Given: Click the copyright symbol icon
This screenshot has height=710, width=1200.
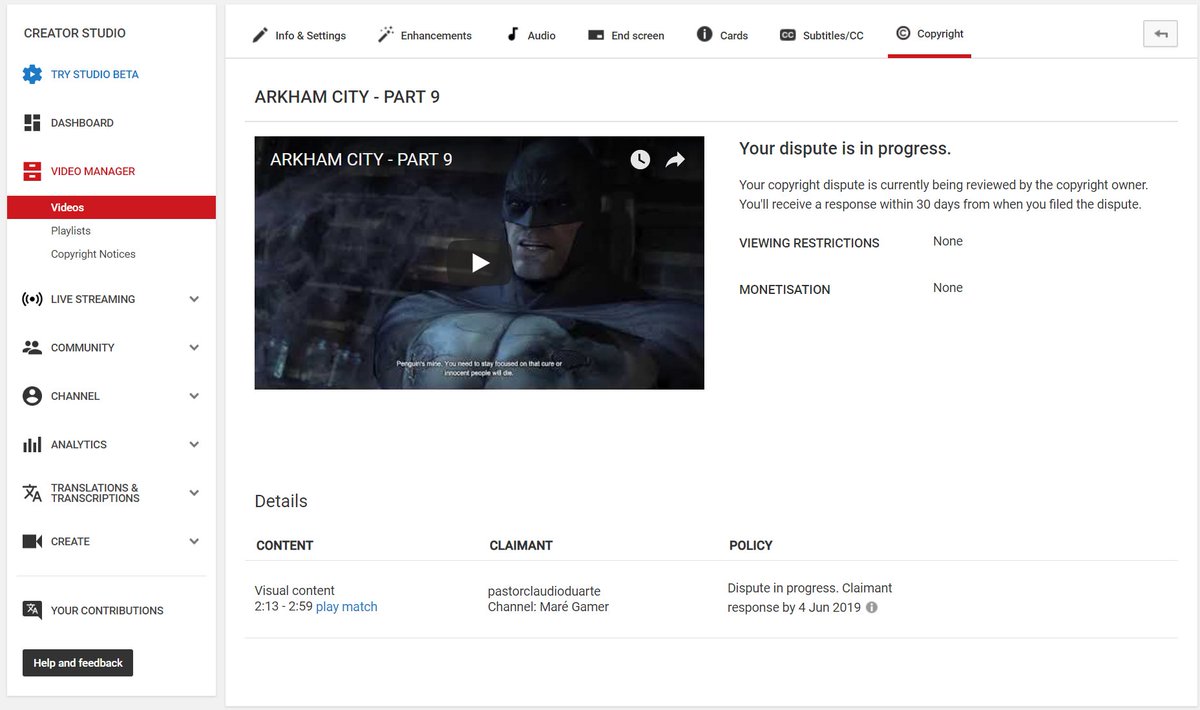Looking at the screenshot, I should click(903, 33).
